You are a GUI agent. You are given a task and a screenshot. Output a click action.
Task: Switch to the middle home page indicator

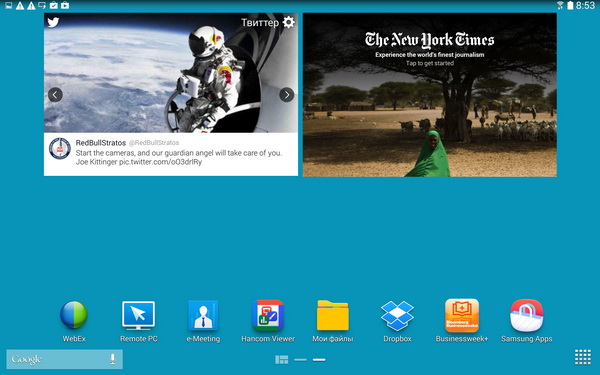point(300,360)
